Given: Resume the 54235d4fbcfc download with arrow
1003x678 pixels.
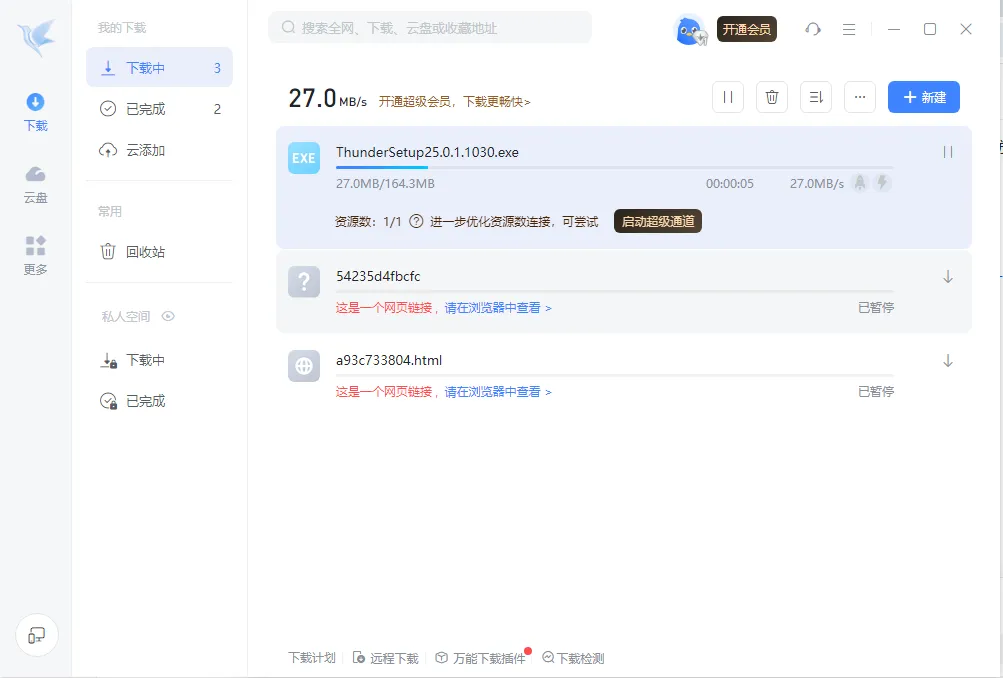Looking at the screenshot, I should click(948, 276).
